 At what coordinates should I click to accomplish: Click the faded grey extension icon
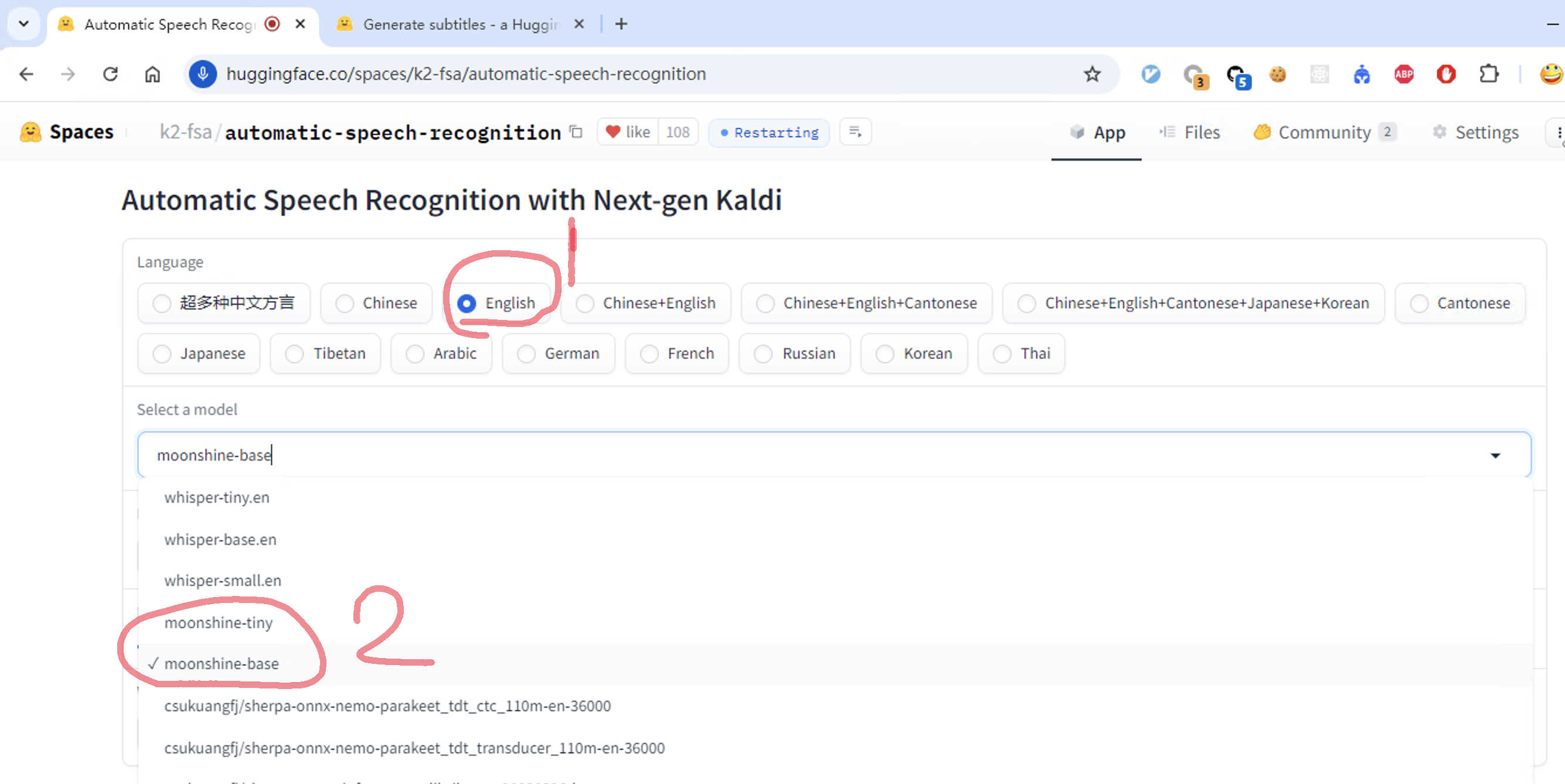click(1319, 74)
